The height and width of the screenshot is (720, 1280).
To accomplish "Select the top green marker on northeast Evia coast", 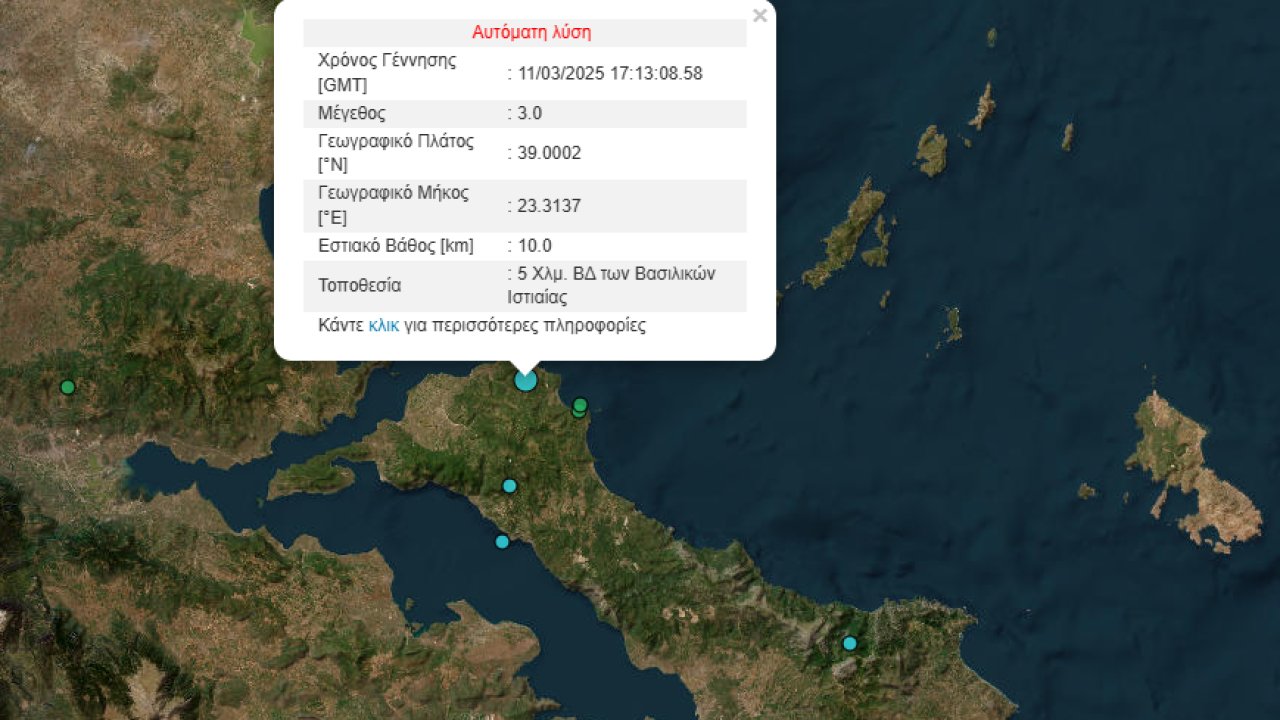I will point(580,404).
